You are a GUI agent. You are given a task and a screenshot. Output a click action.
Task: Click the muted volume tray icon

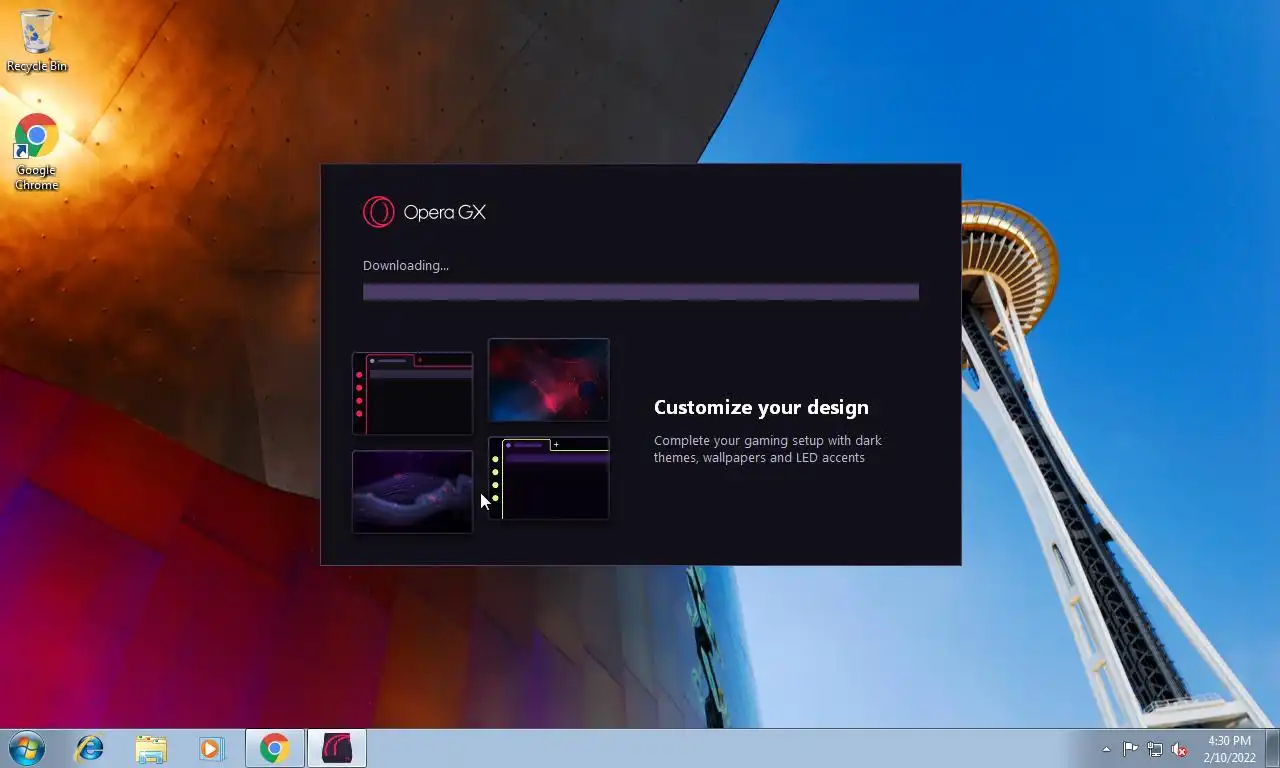click(x=1179, y=749)
